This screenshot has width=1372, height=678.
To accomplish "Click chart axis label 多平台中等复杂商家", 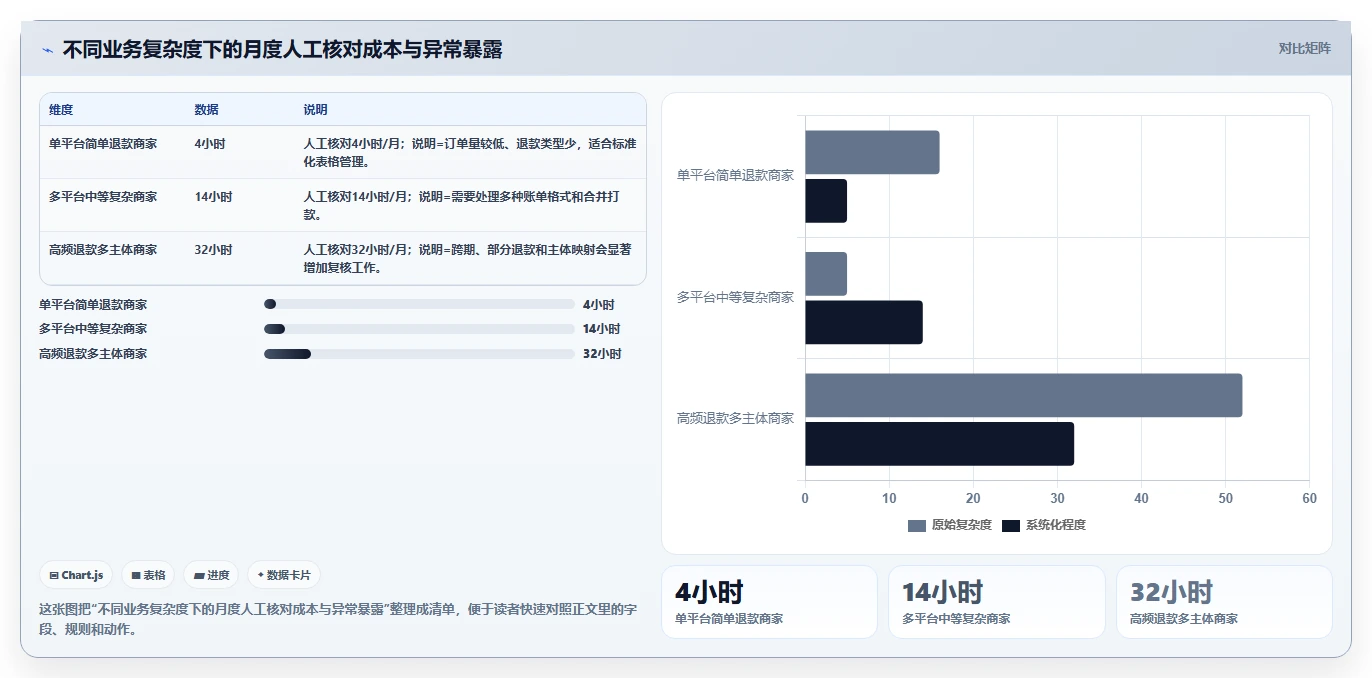I will 735,298.
